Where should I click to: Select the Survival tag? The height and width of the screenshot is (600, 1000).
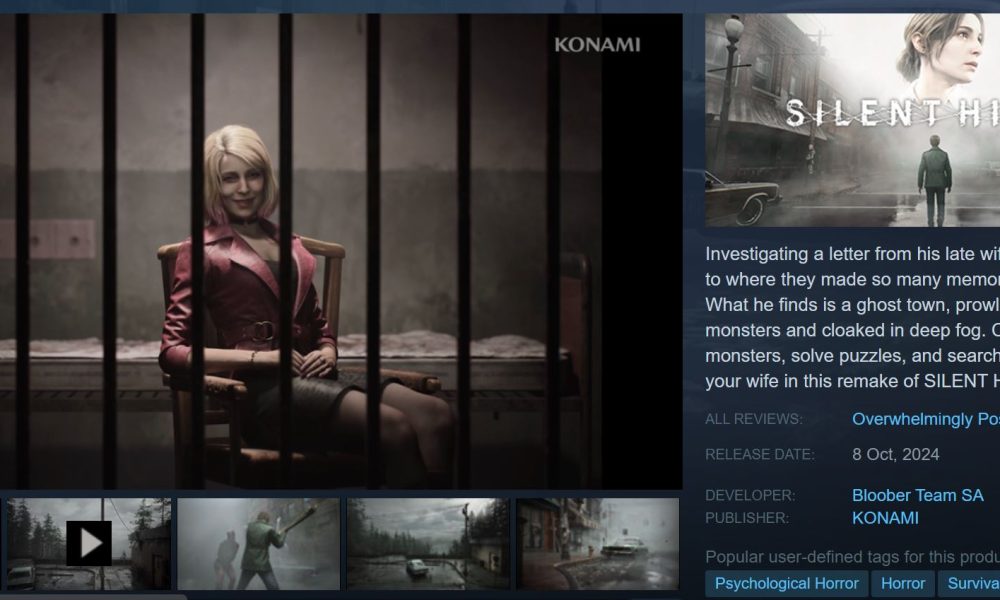pyautogui.click(x=969, y=583)
